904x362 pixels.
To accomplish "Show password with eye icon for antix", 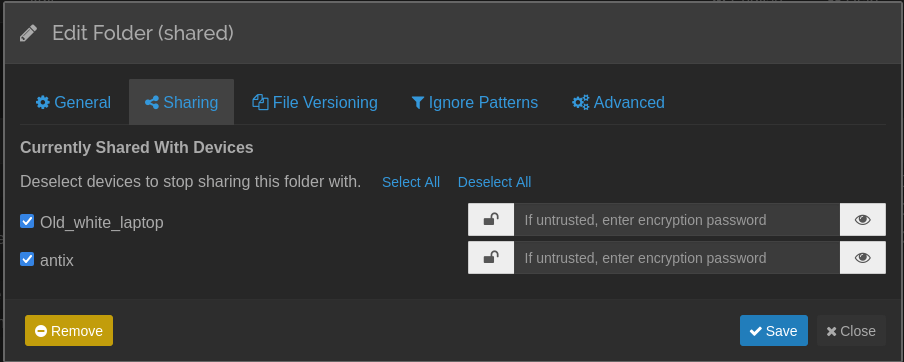I will click(x=862, y=258).
